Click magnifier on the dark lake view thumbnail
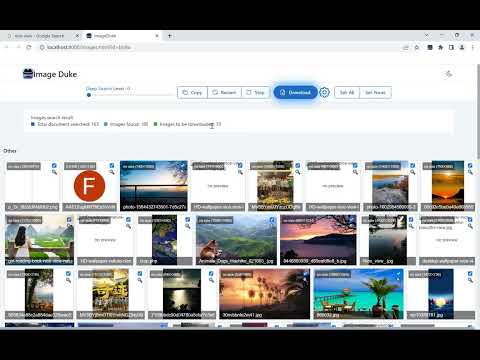The width and height of the screenshot is (480, 360). pyautogui.click(x=411, y=226)
